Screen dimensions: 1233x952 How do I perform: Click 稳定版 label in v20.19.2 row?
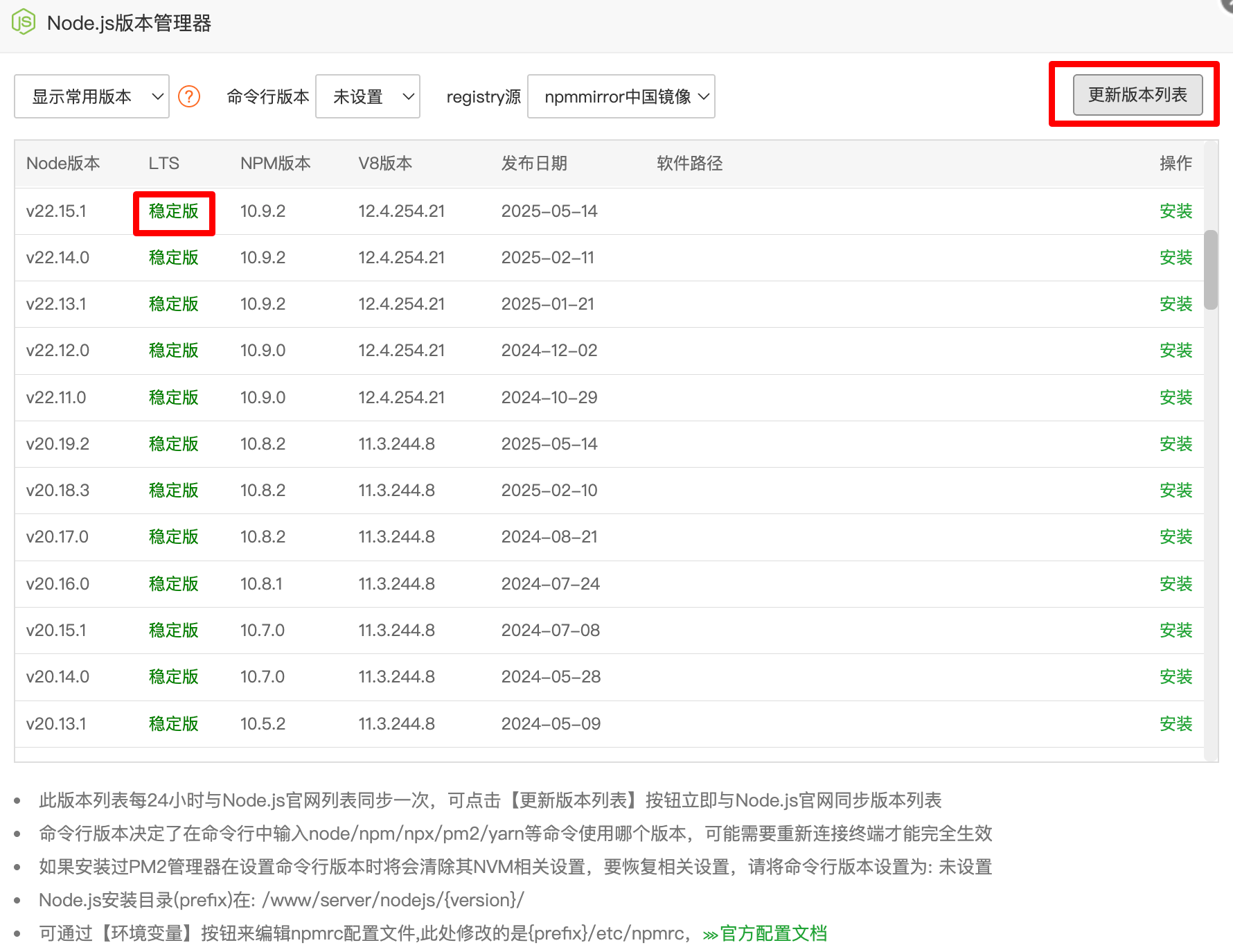tap(174, 444)
